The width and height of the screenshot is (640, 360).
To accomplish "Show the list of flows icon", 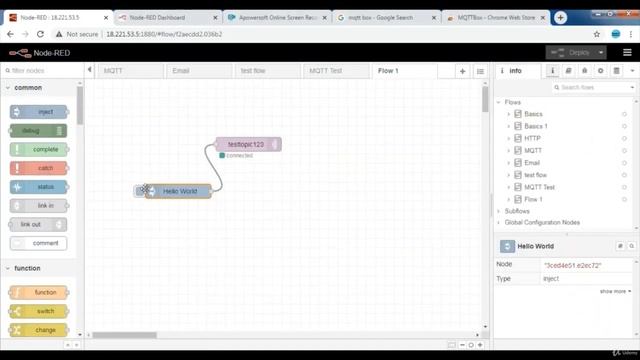I will tap(480, 71).
